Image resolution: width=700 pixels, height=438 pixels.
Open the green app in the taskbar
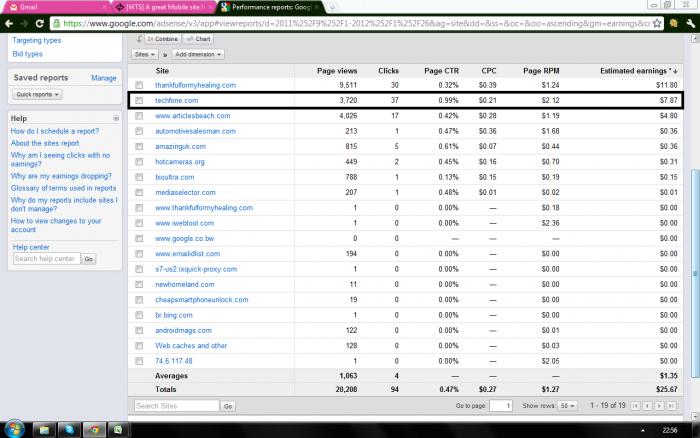click(x=118, y=430)
